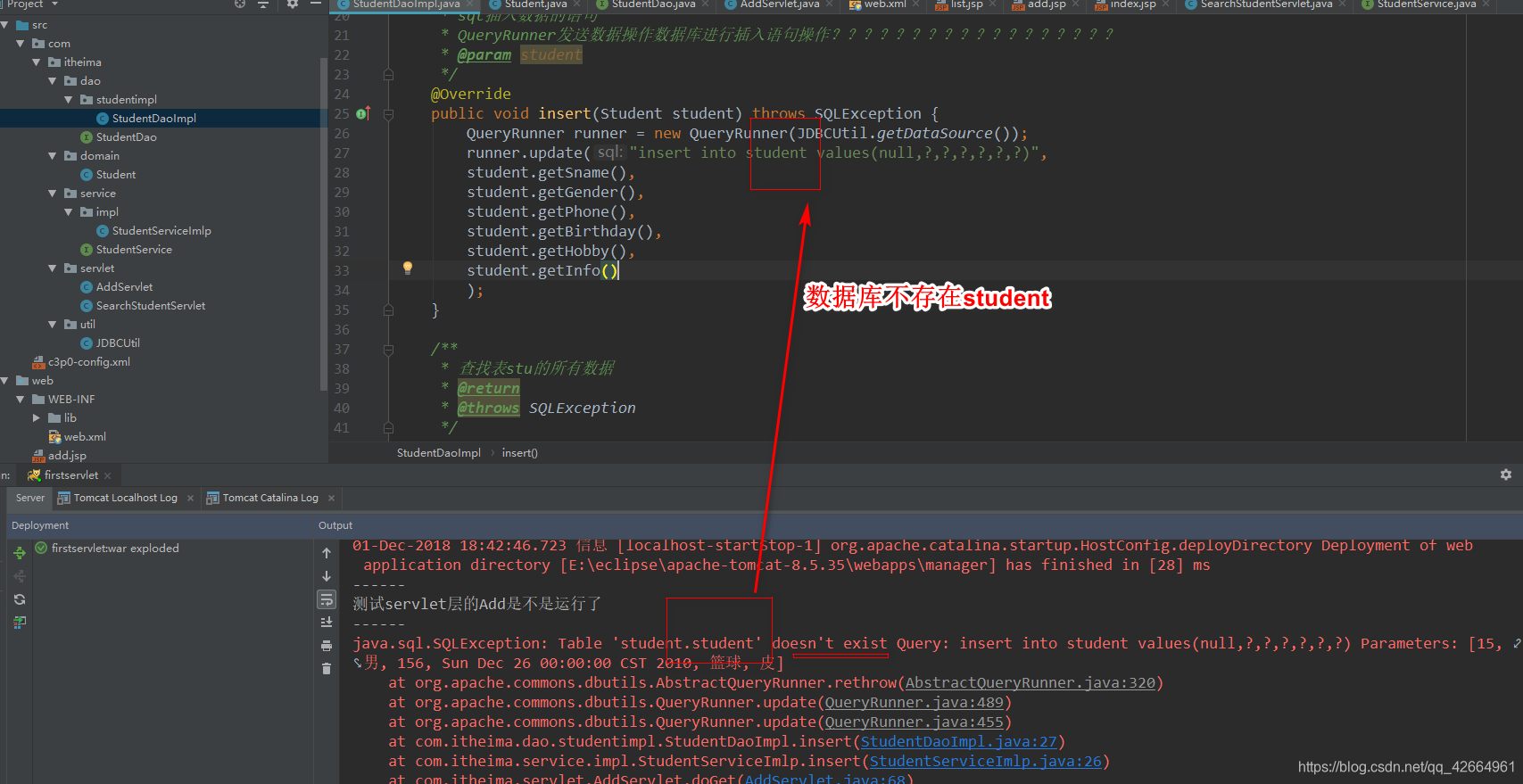Click the implements-method gutter icon on line 25
The width and height of the screenshot is (1523, 784).
coord(363,113)
